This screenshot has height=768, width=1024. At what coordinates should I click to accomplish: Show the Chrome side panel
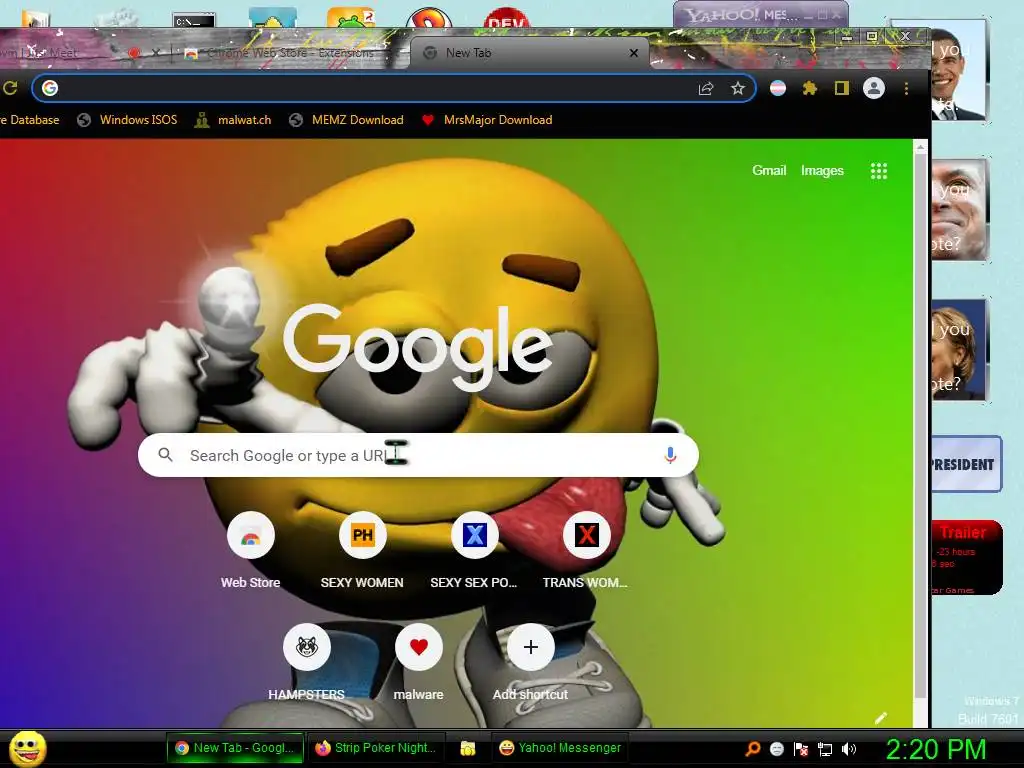coord(842,88)
